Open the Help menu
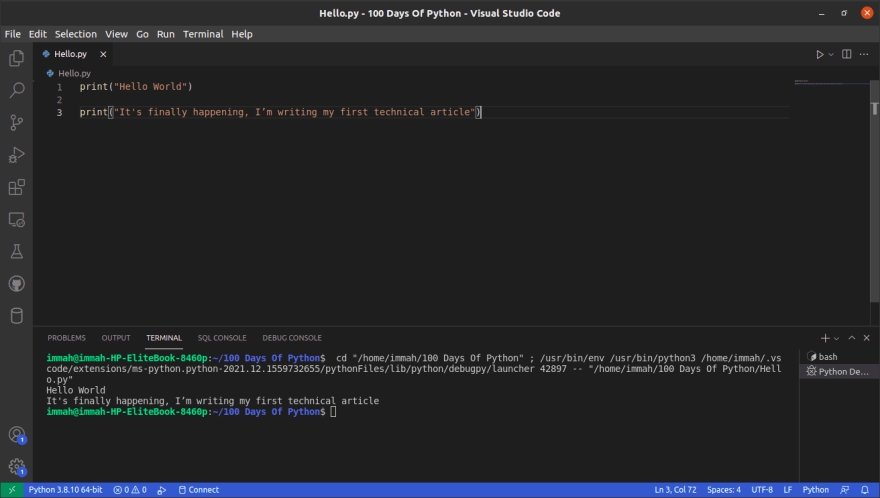Viewport: 880px width, 498px height. (x=242, y=34)
